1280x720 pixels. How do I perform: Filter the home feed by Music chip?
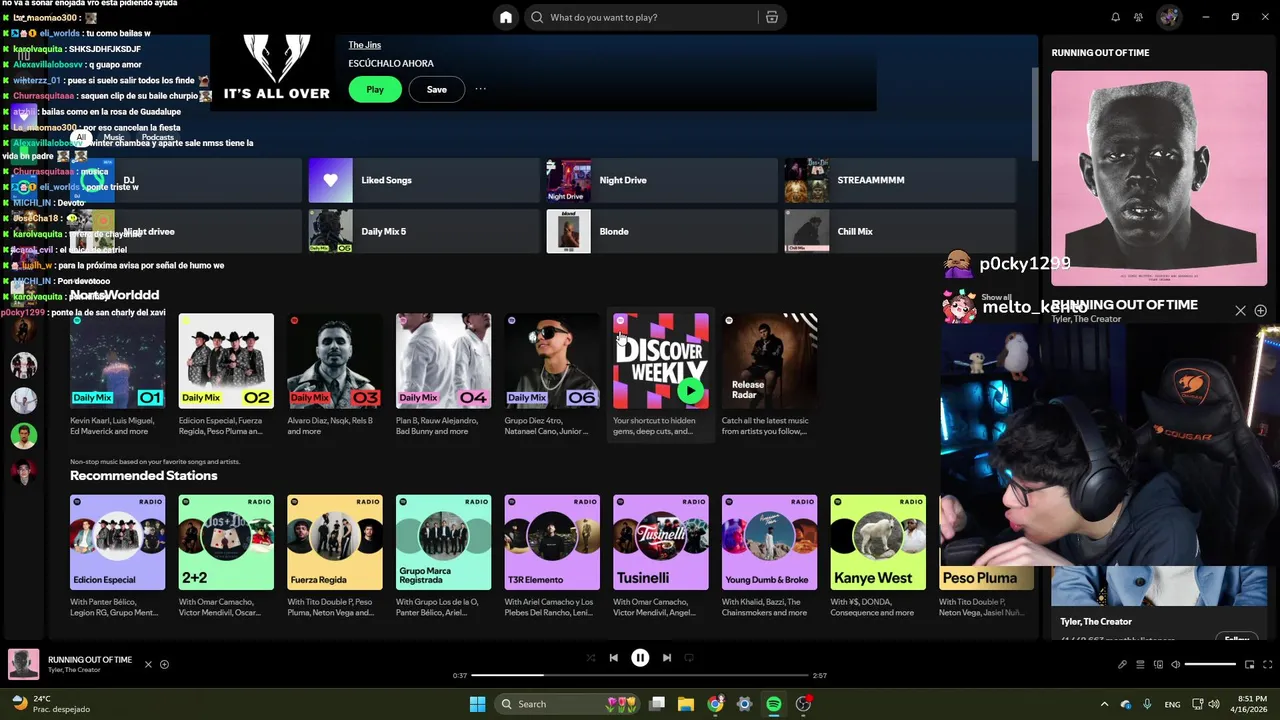click(x=114, y=137)
